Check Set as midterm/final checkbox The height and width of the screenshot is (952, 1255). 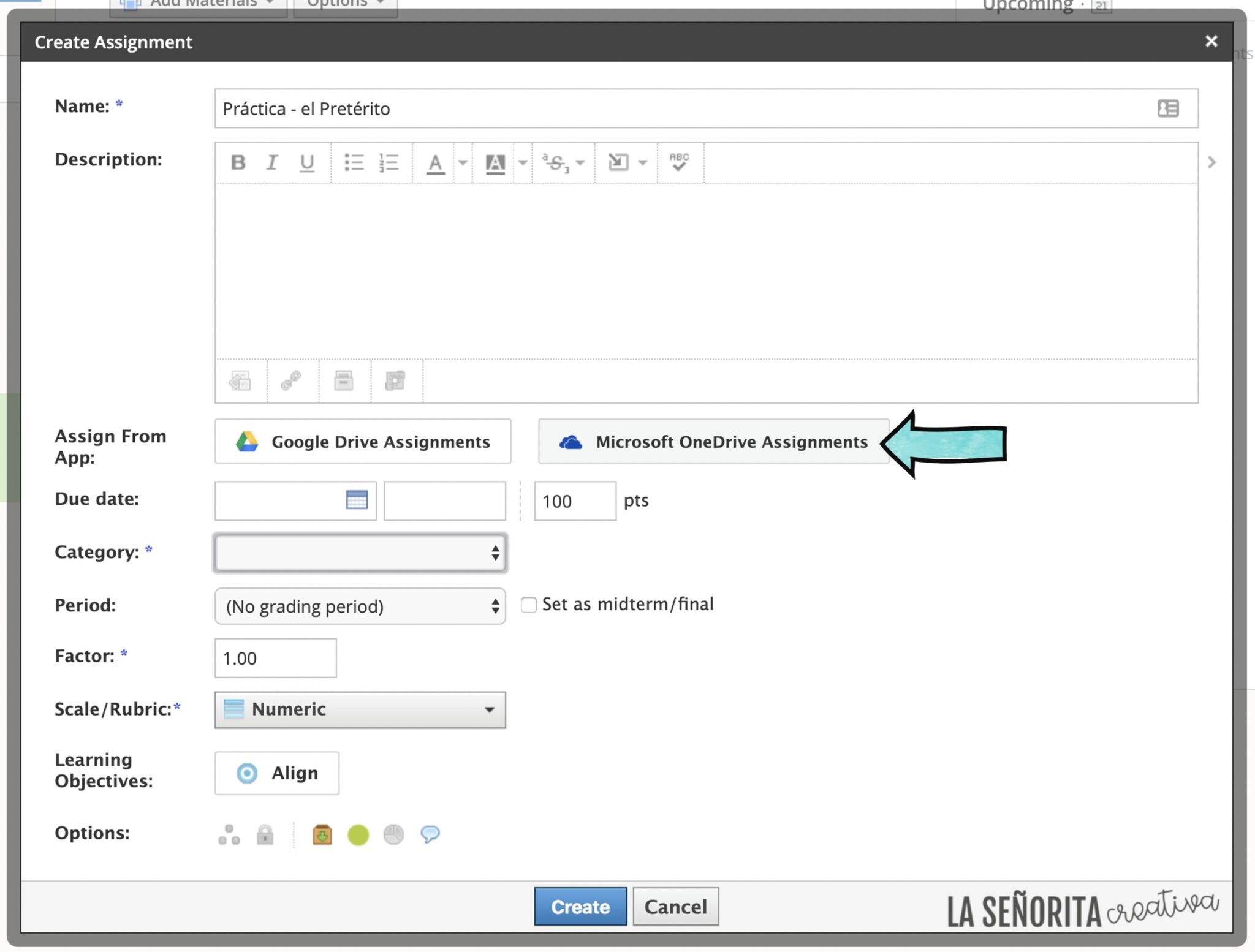(x=528, y=605)
